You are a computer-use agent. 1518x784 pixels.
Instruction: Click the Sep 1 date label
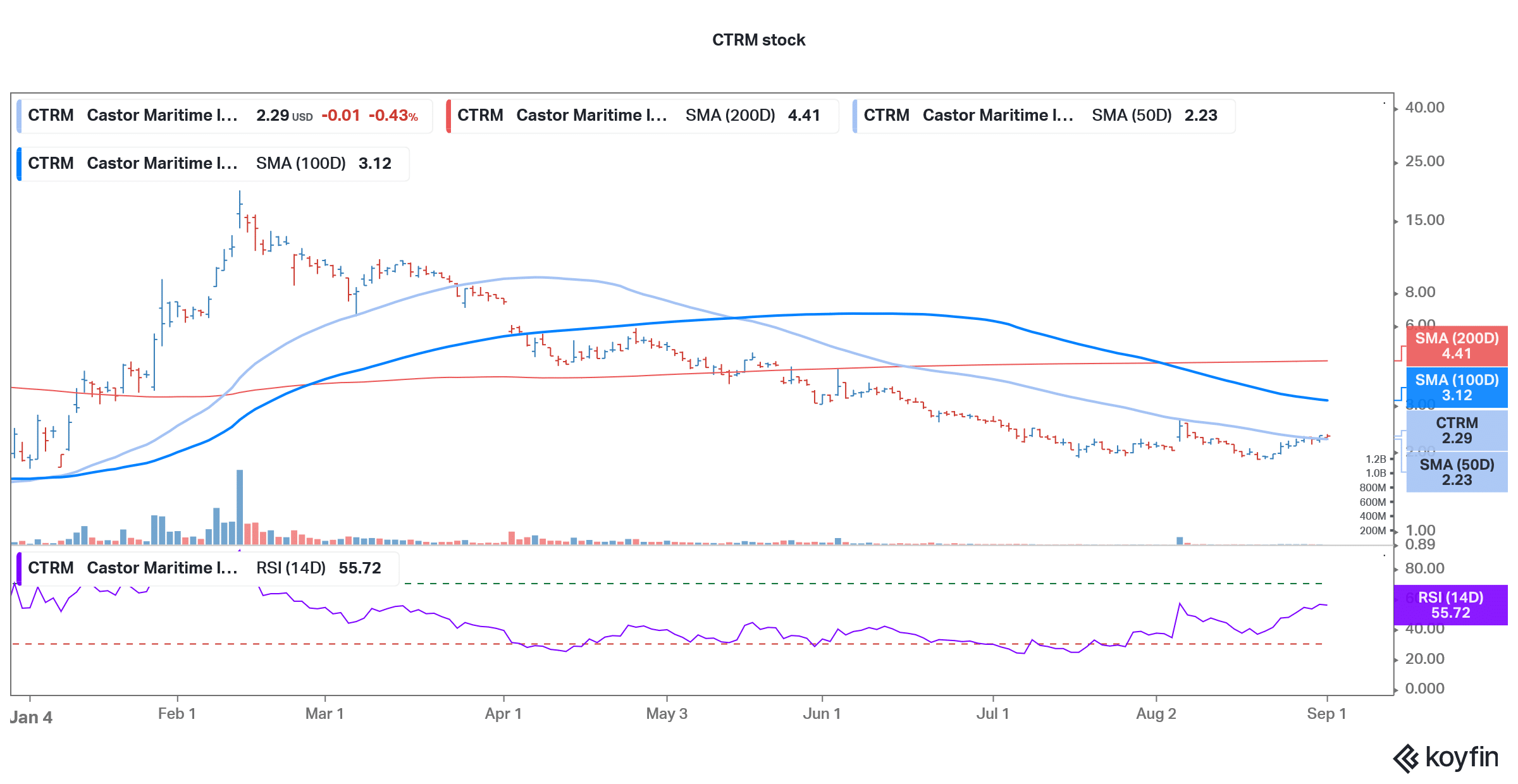(1326, 714)
